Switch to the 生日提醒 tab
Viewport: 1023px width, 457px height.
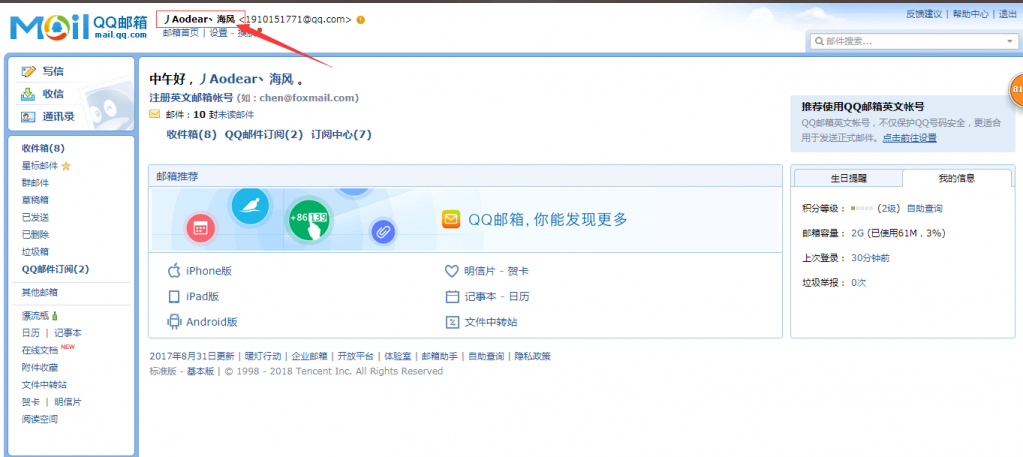point(848,177)
